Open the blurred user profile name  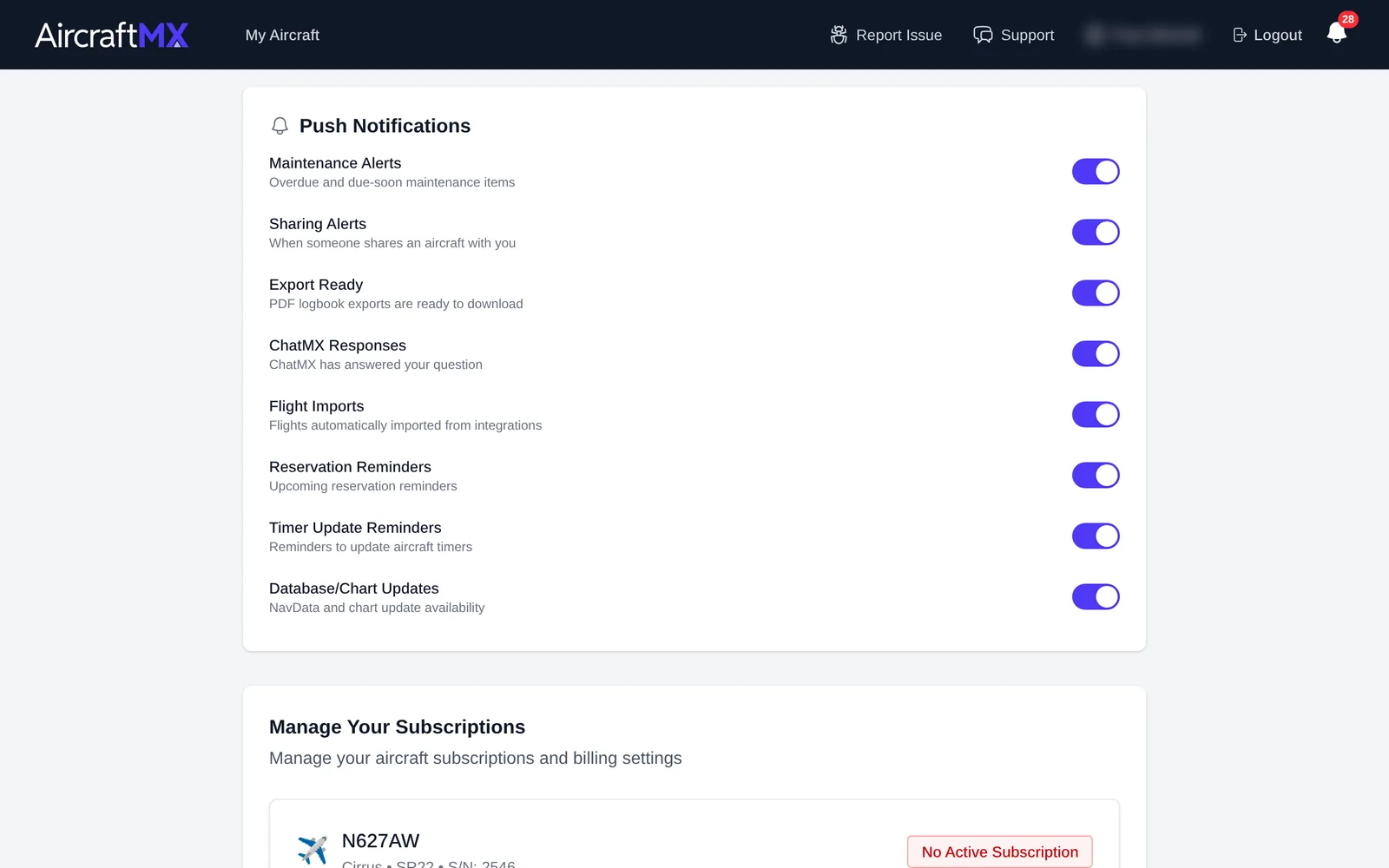(x=1143, y=35)
